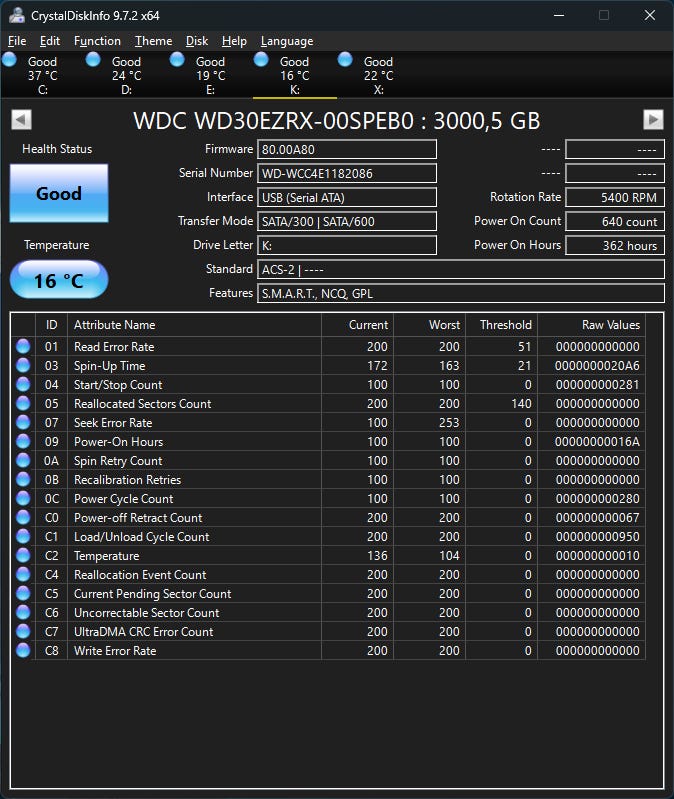Click status orb for Seek Error Rate
The image size is (674, 799).
(23, 422)
